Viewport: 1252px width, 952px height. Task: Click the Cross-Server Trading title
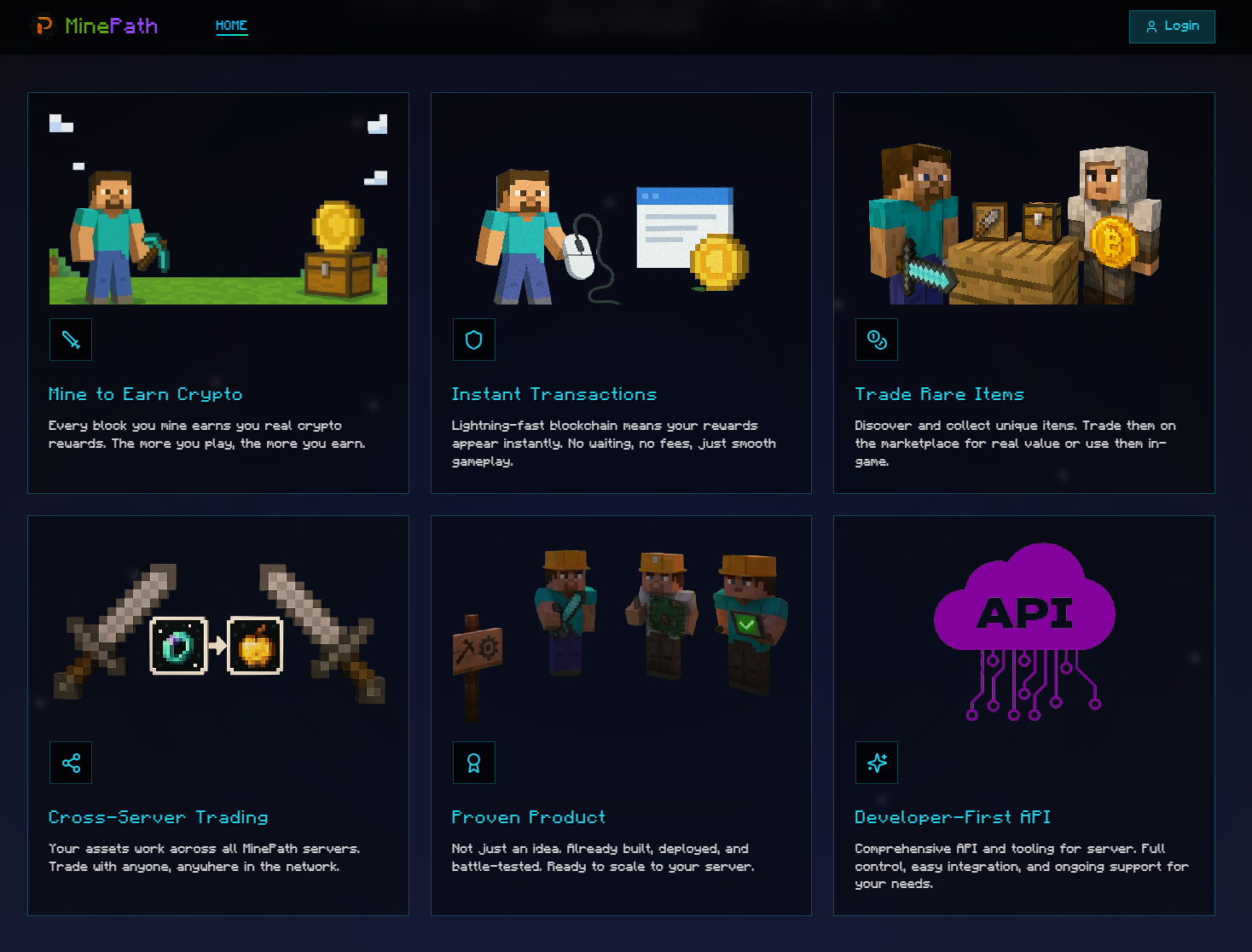point(159,817)
